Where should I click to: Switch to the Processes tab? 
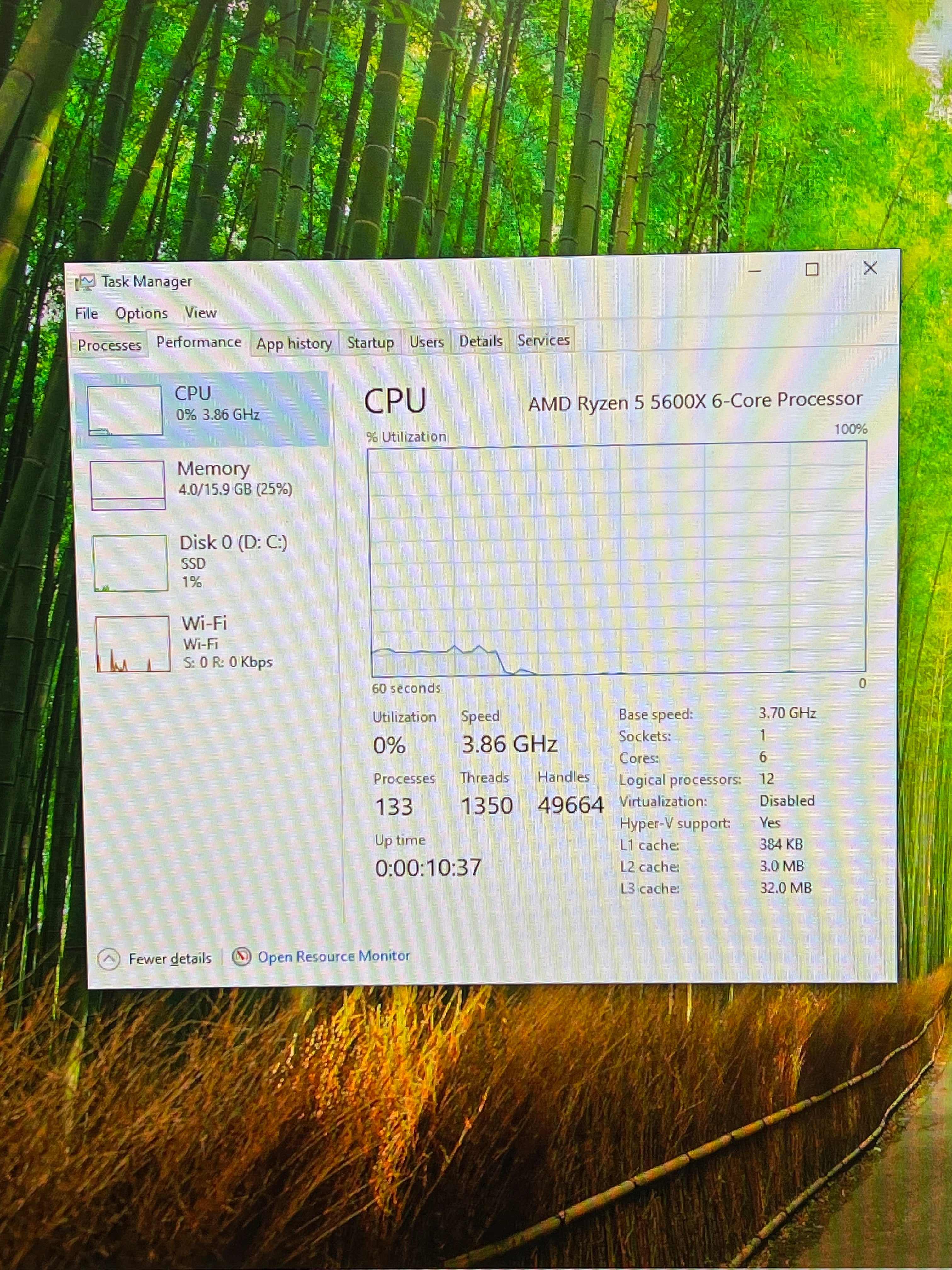109,345
